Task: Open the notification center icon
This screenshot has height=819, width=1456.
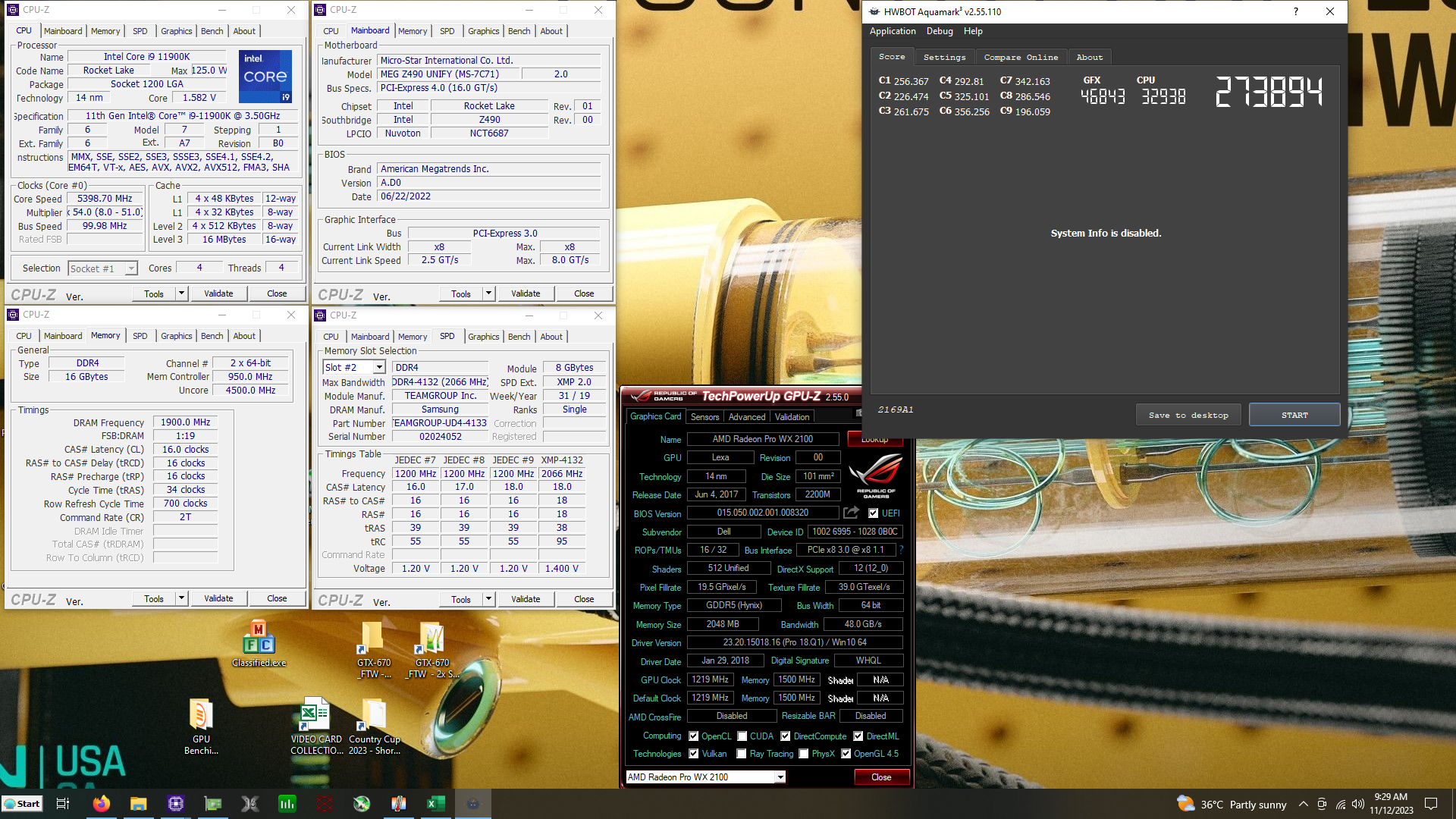Action: 1431,805
